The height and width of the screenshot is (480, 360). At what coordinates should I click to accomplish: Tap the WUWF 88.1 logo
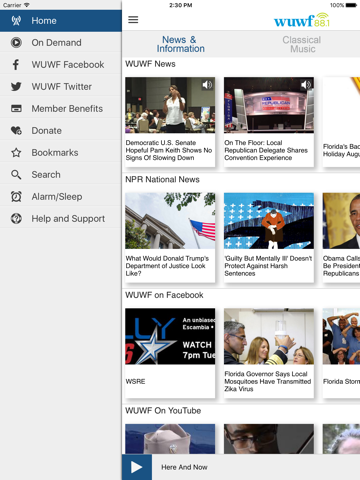click(x=302, y=20)
